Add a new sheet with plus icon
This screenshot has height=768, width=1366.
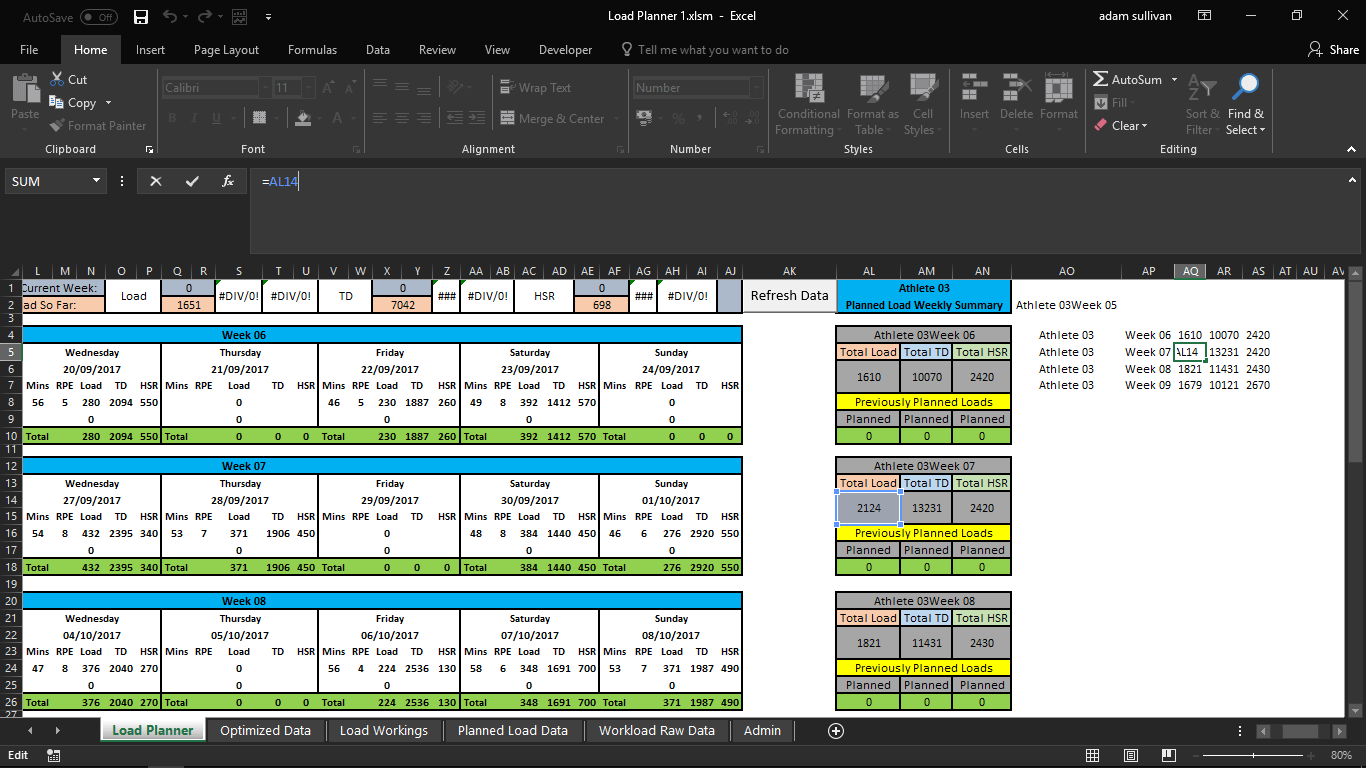[836, 731]
